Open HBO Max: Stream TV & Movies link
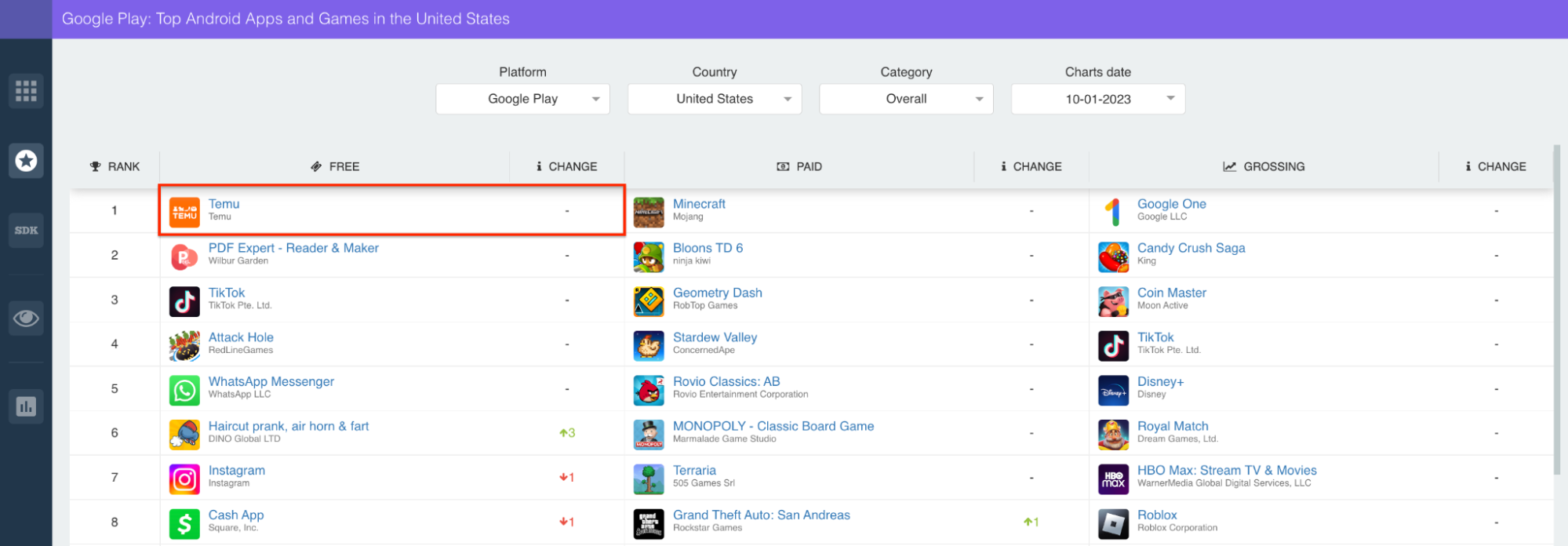The image size is (1568, 546). (1227, 471)
